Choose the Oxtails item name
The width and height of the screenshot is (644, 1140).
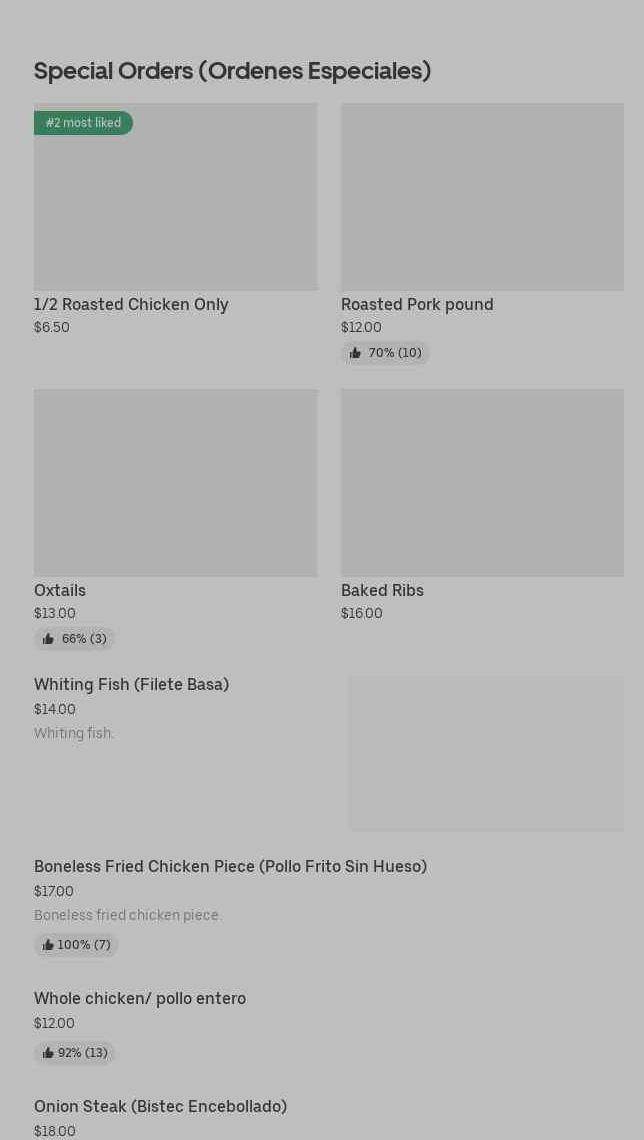(60, 590)
